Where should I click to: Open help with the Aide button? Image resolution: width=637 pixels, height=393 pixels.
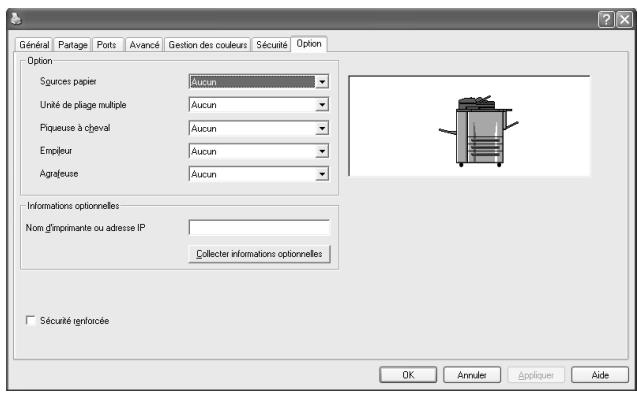600,375
